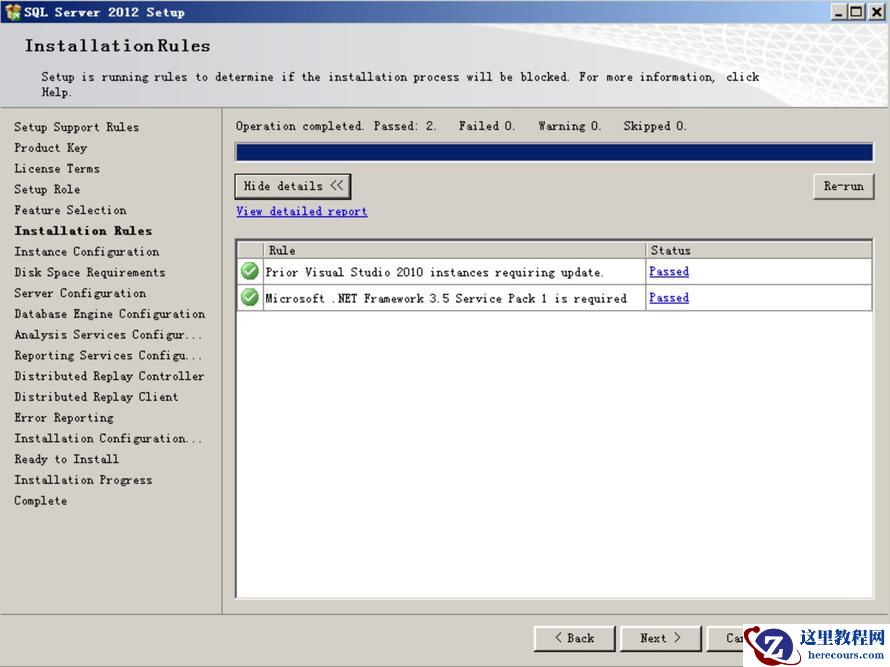Select Error Reporting step
Screen dimensions: 890x667
point(64,417)
